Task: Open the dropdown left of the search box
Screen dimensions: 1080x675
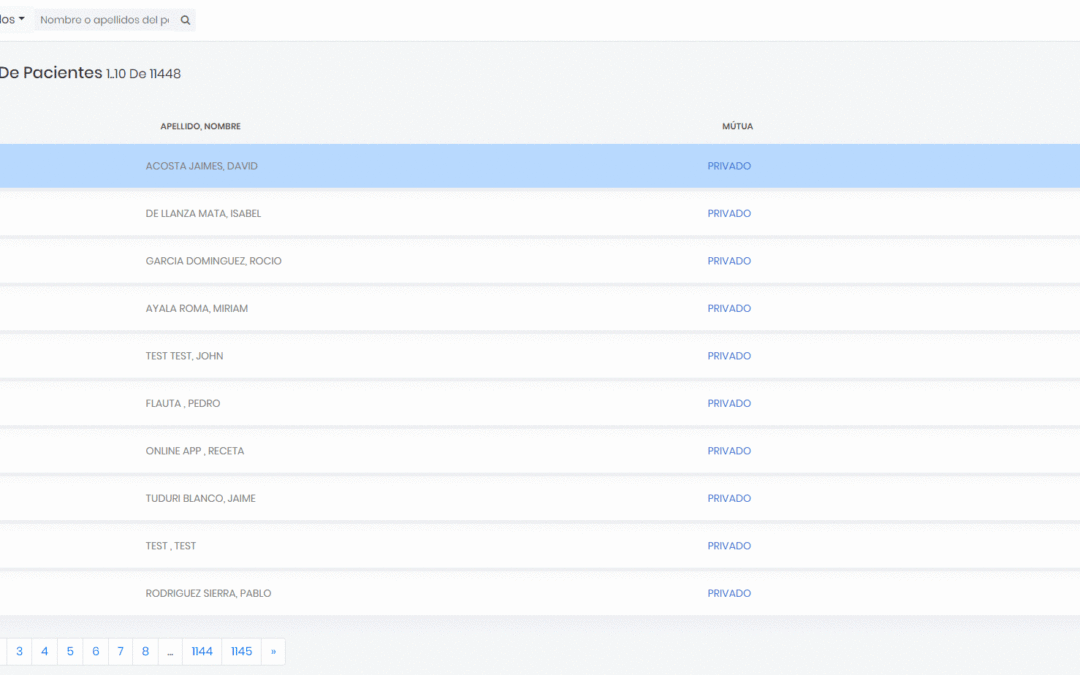Action: click(x=12, y=19)
